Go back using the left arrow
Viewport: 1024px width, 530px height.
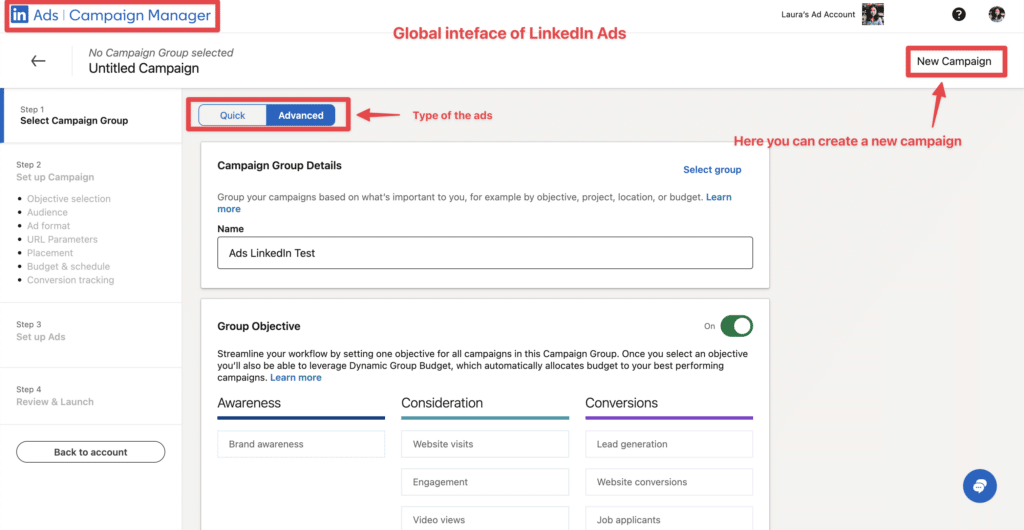[x=38, y=61]
